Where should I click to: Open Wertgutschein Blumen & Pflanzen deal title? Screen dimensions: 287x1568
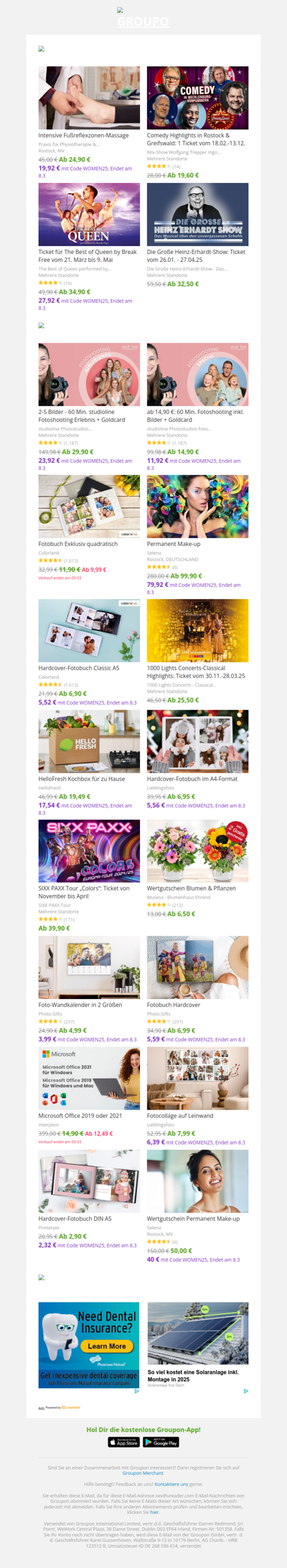pos(192,888)
